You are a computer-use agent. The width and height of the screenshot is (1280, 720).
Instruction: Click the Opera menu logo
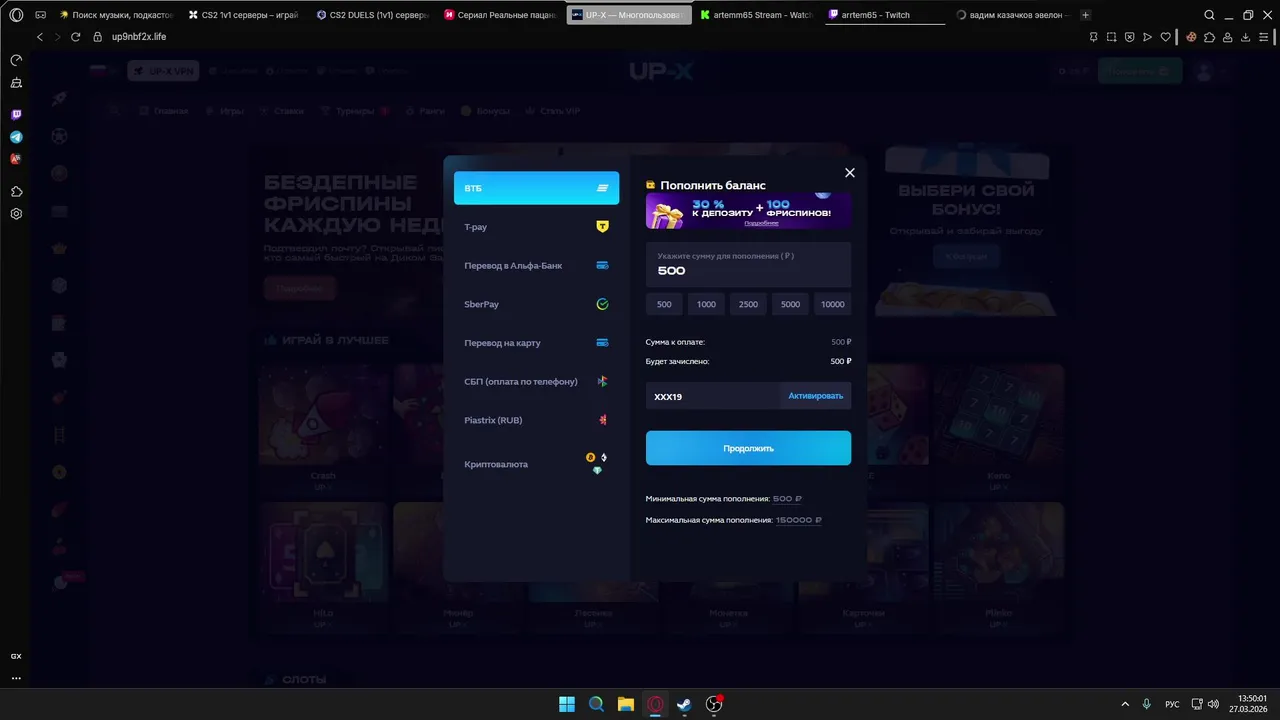coord(16,15)
